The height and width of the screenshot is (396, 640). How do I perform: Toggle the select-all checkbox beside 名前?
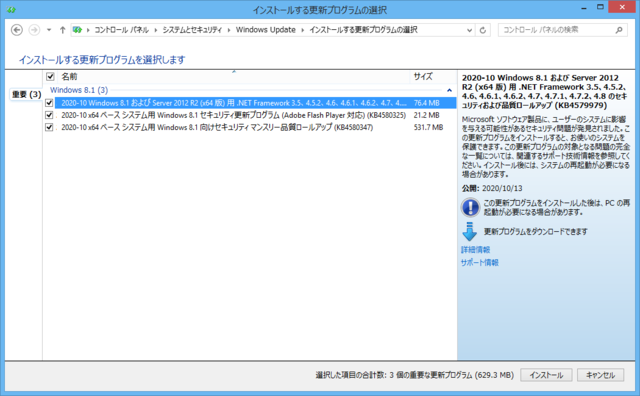(50, 76)
